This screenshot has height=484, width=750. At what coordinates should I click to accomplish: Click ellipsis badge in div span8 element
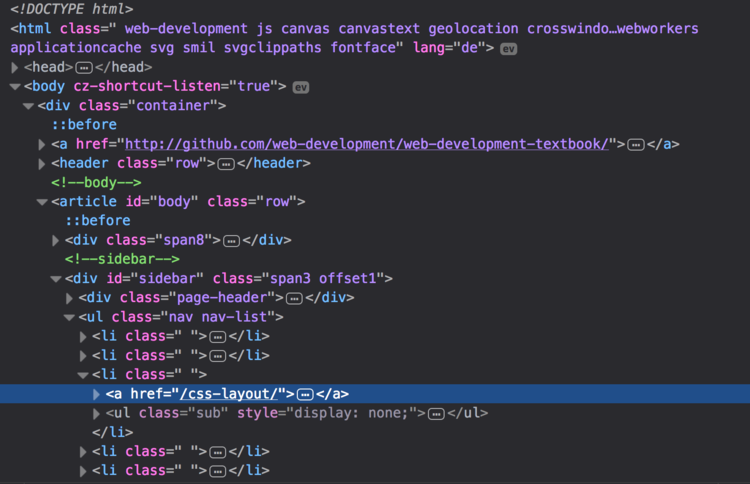coord(232,241)
